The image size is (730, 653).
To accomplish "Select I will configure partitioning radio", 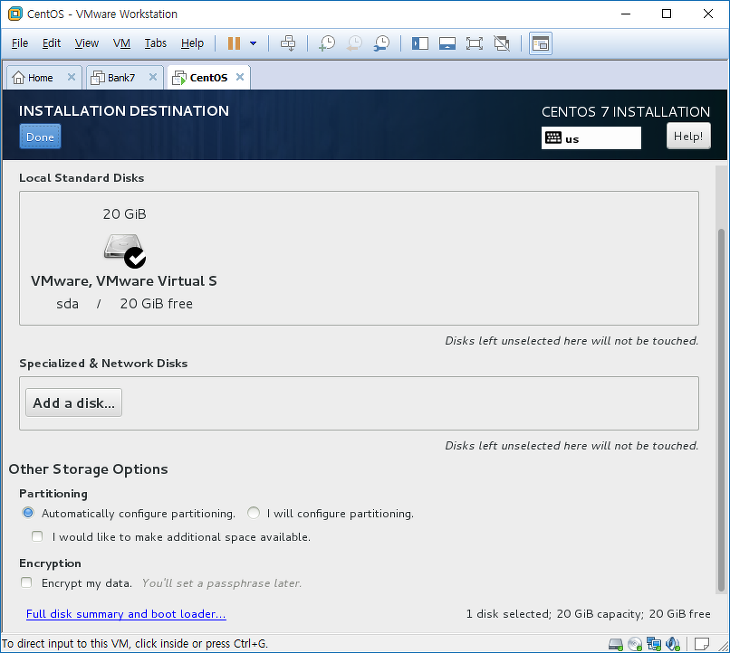I will (253, 513).
